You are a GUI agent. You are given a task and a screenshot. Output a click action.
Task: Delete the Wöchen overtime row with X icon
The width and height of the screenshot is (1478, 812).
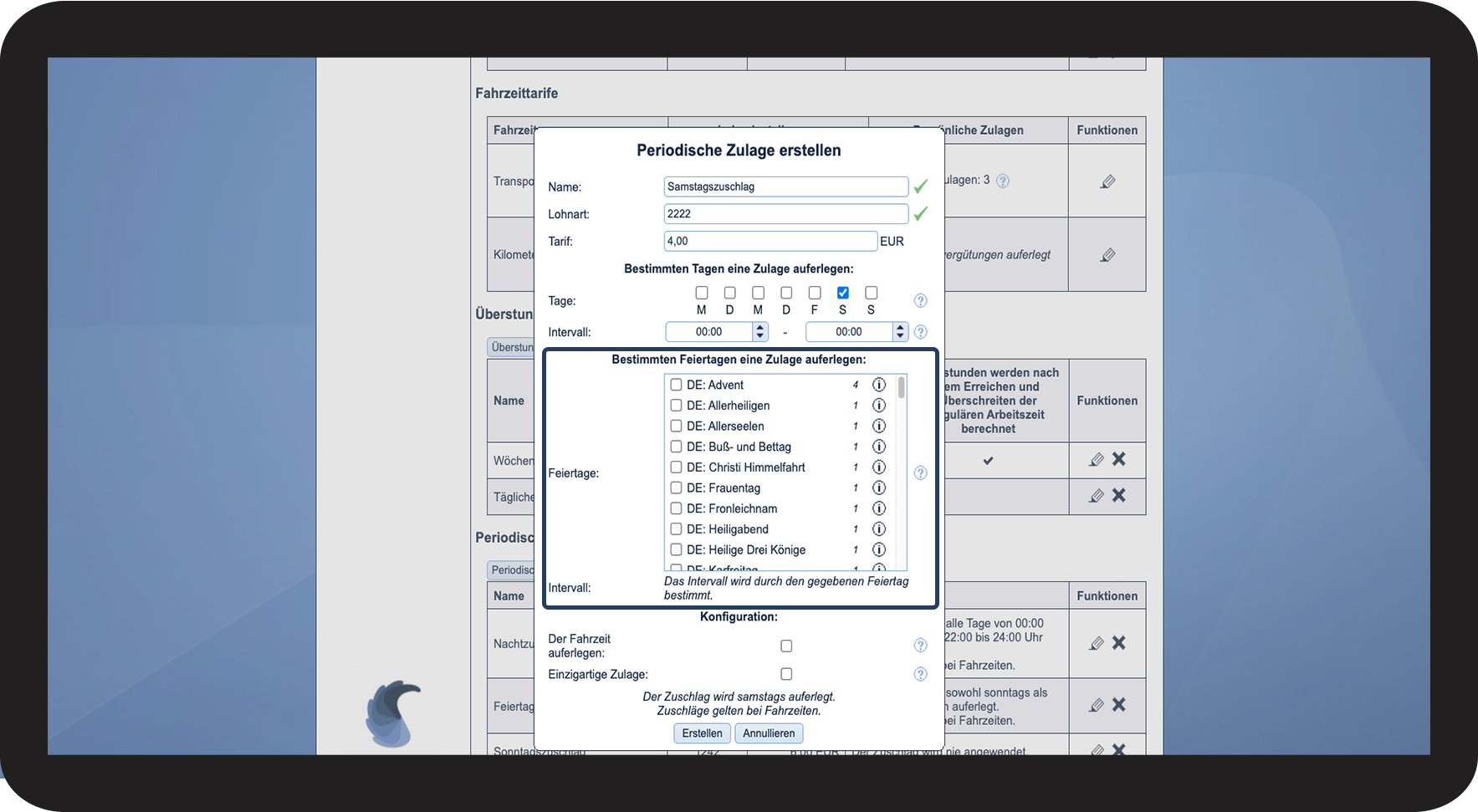pos(1119,459)
